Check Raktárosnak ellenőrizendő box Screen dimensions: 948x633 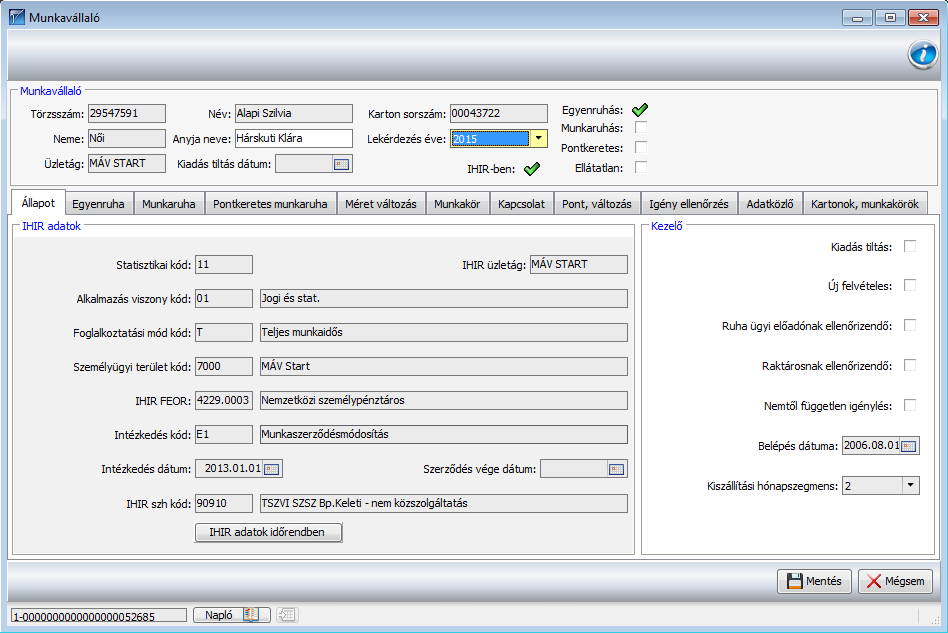click(x=910, y=365)
